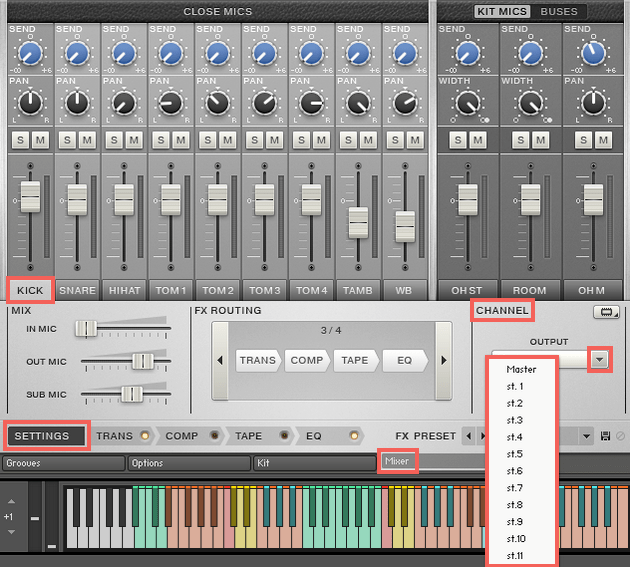Switch to the Mixer tab
Viewport: 630px width, 567px height.
click(x=397, y=461)
